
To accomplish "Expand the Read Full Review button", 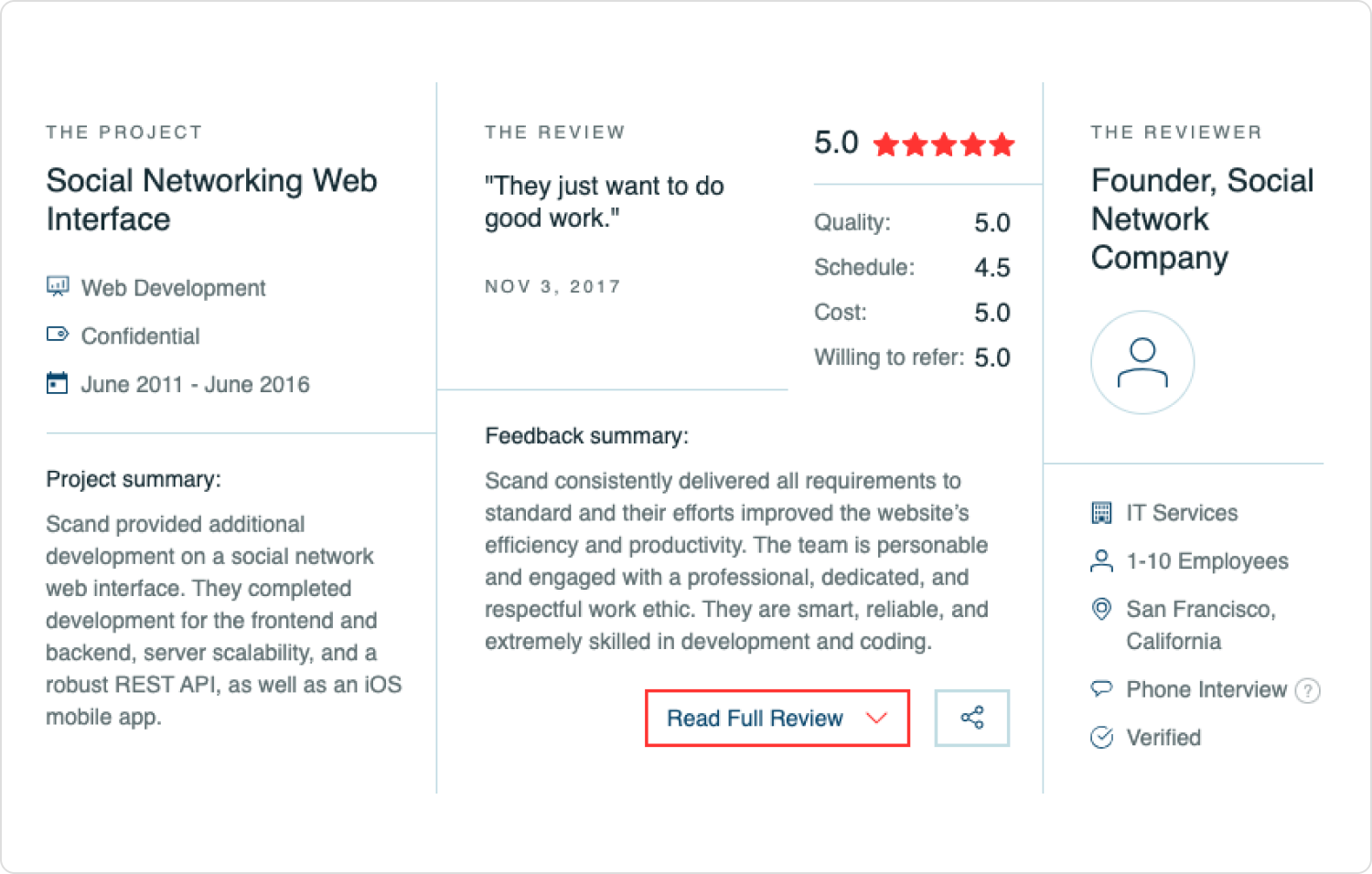I will [777, 718].
